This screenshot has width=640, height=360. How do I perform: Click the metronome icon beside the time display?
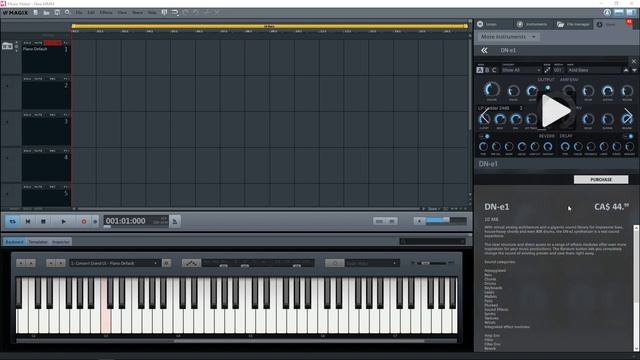pyautogui.click(x=175, y=221)
